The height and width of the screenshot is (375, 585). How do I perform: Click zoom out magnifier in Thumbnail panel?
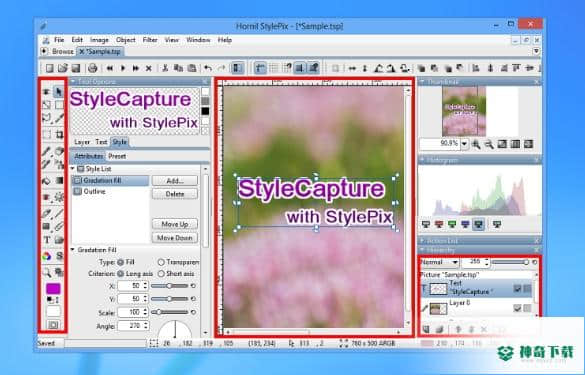(489, 144)
